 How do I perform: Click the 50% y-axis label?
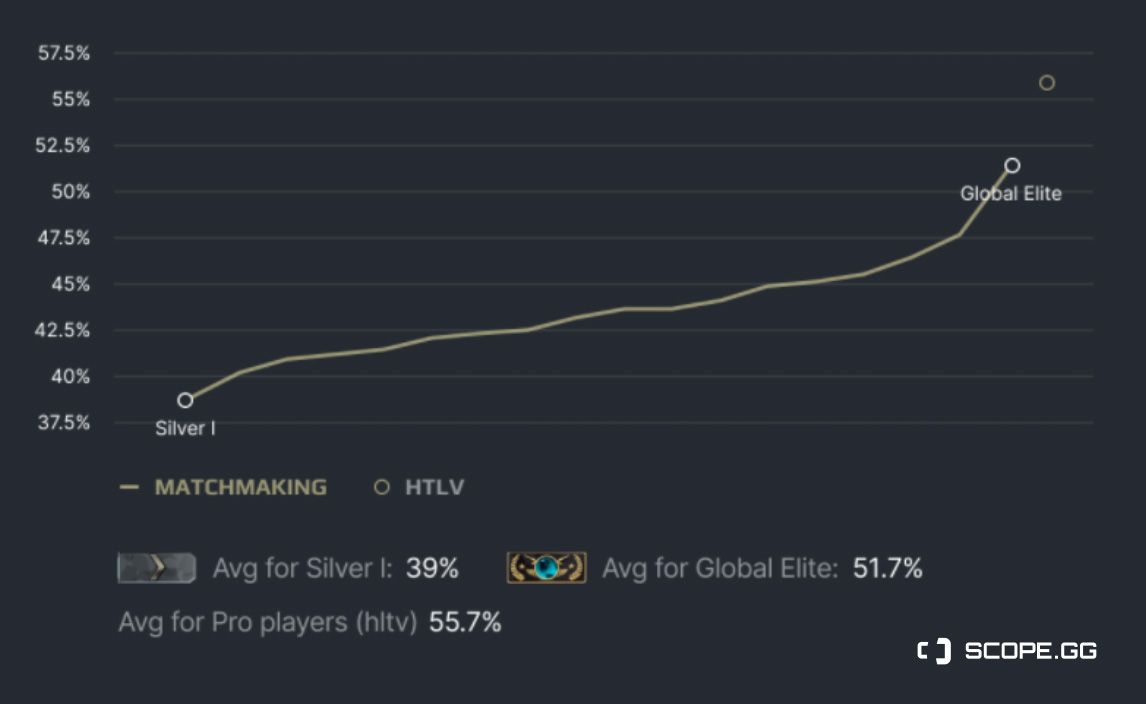click(x=71, y=192)
